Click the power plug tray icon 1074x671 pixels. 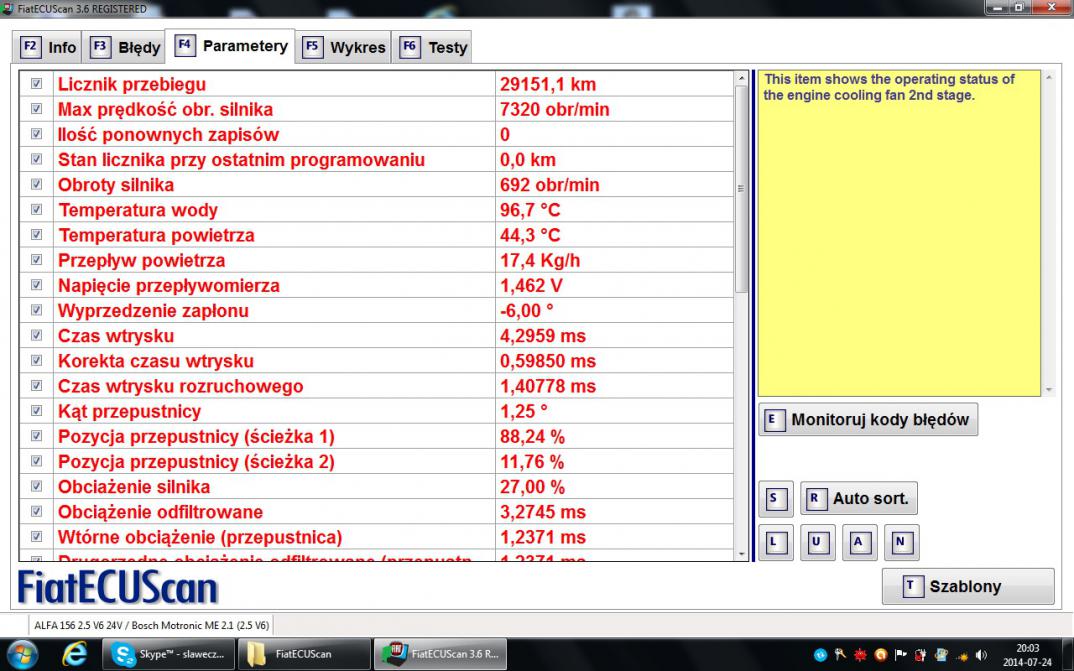tap(921, 655)
